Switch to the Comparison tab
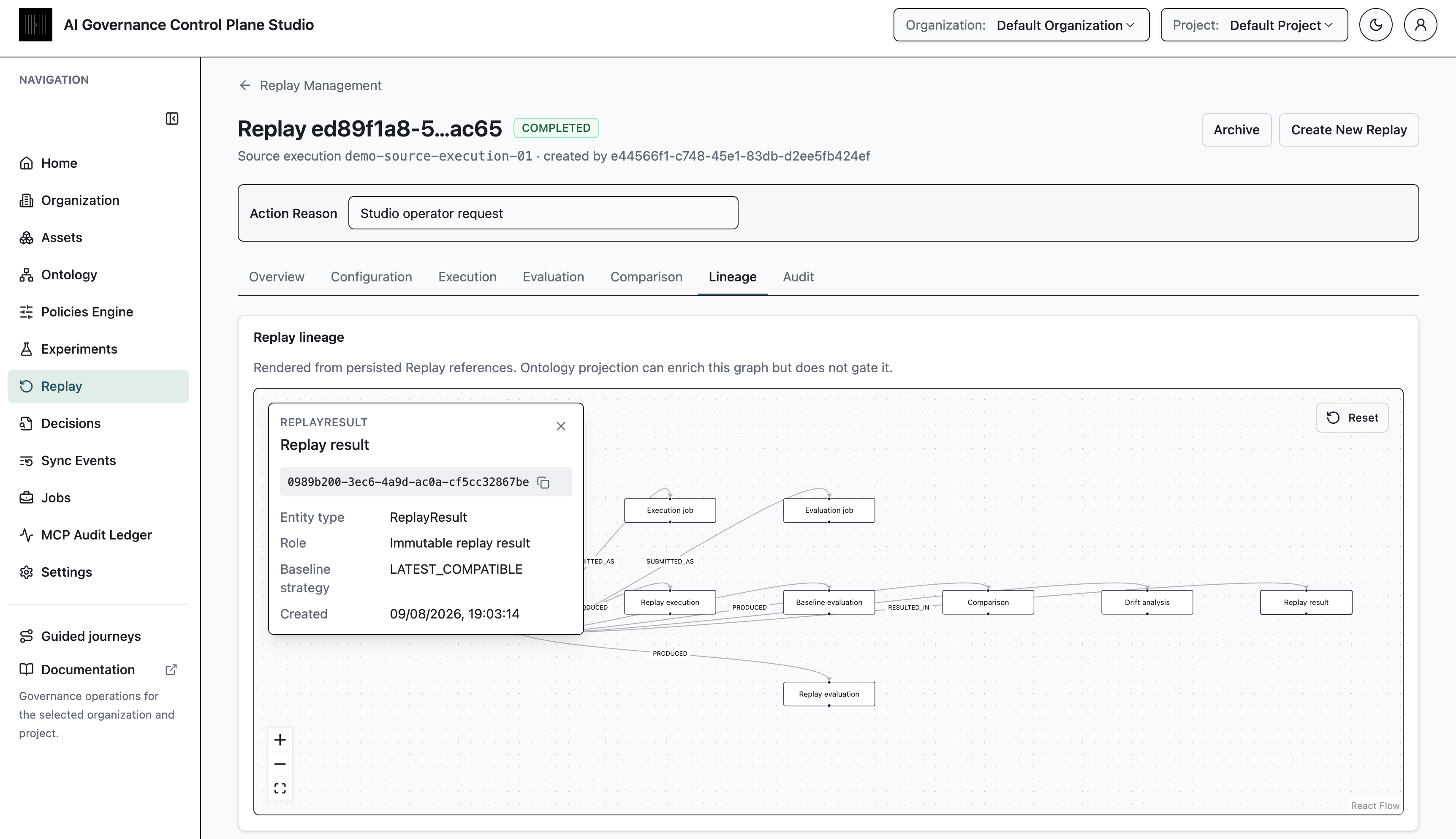 pos(646,277)
